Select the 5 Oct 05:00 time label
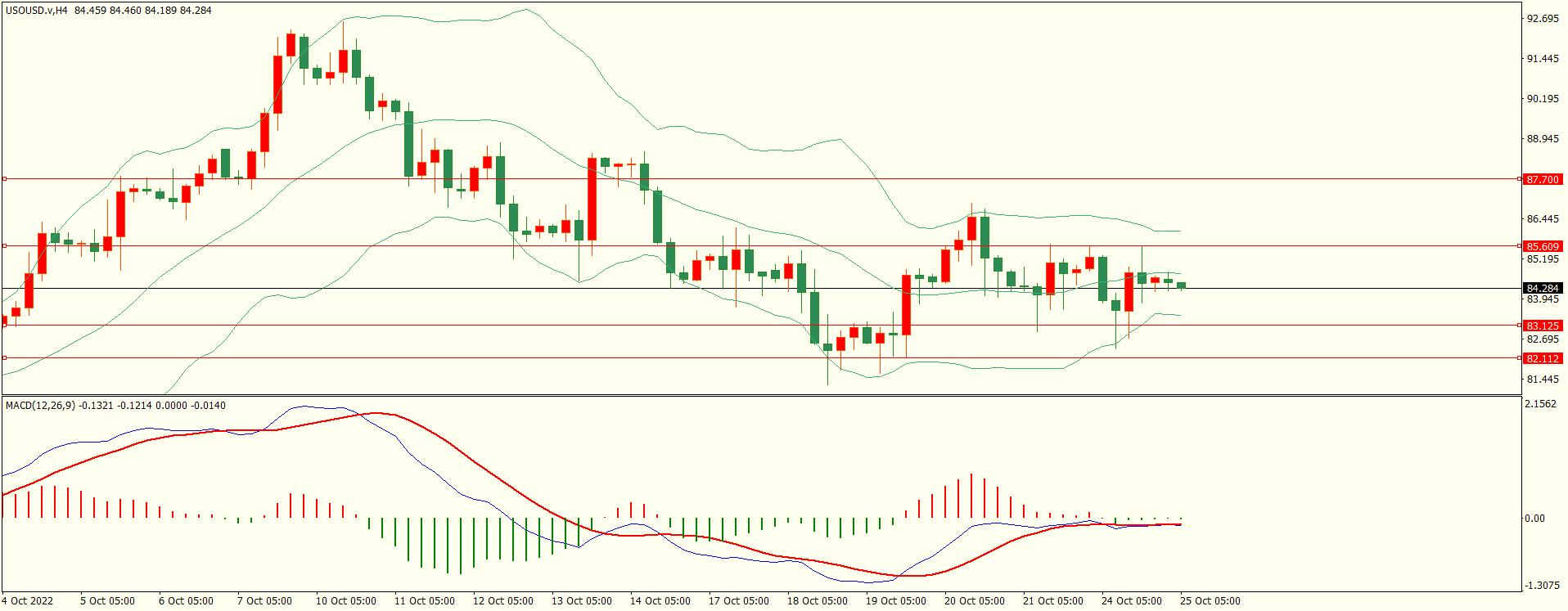Viewport: 1568px width, 611px height. click(107, 601)
